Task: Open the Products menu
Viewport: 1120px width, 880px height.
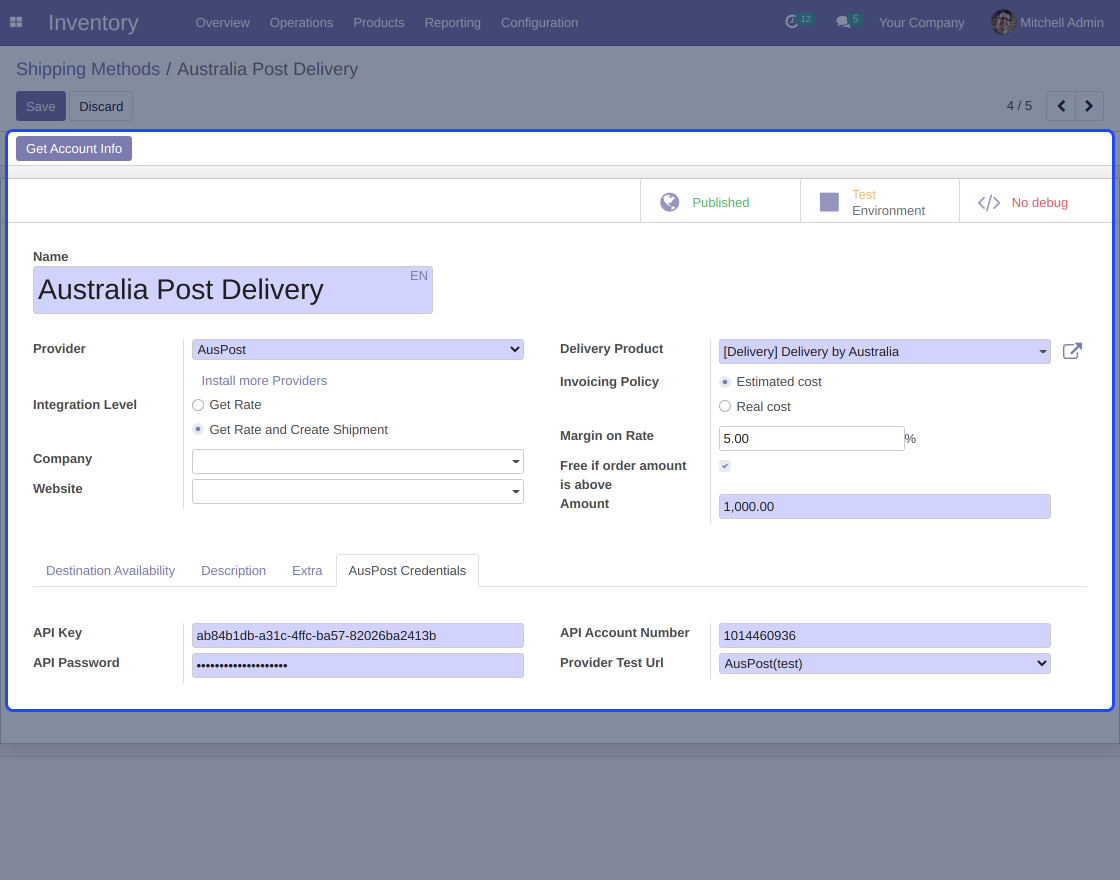Action: click(379, 23)
